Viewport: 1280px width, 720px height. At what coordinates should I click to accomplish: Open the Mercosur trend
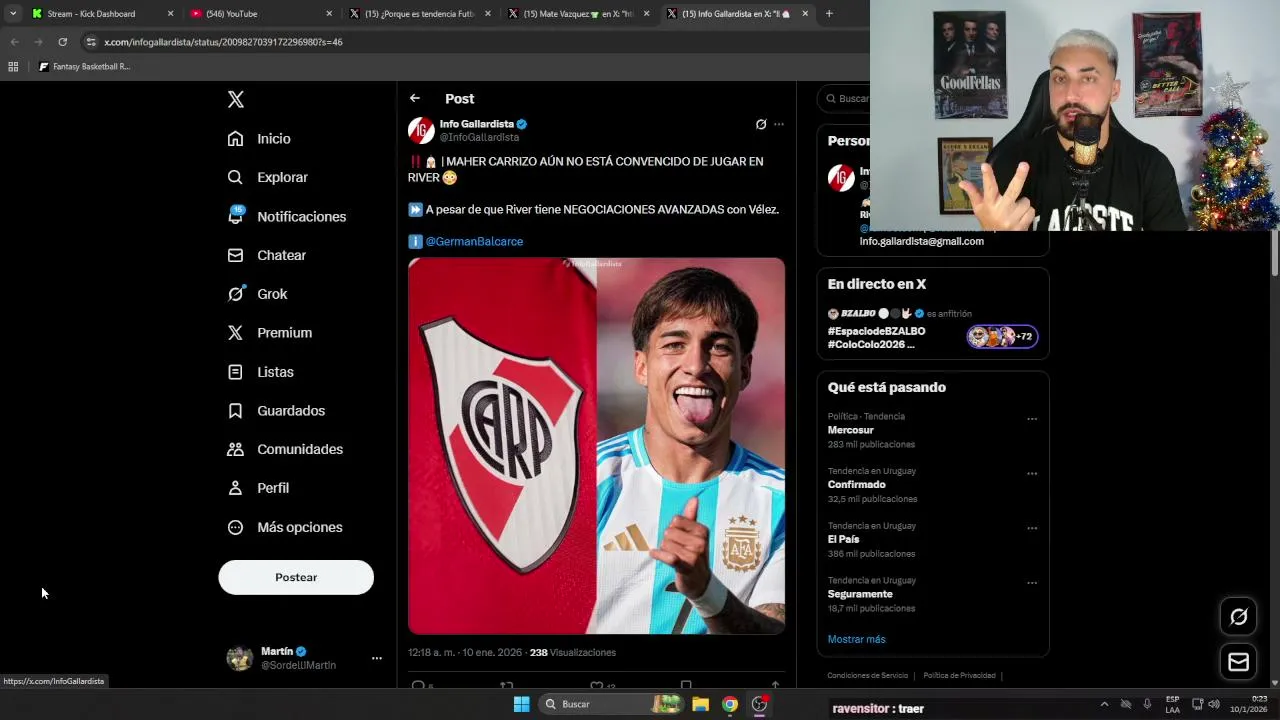click(850, 430)
